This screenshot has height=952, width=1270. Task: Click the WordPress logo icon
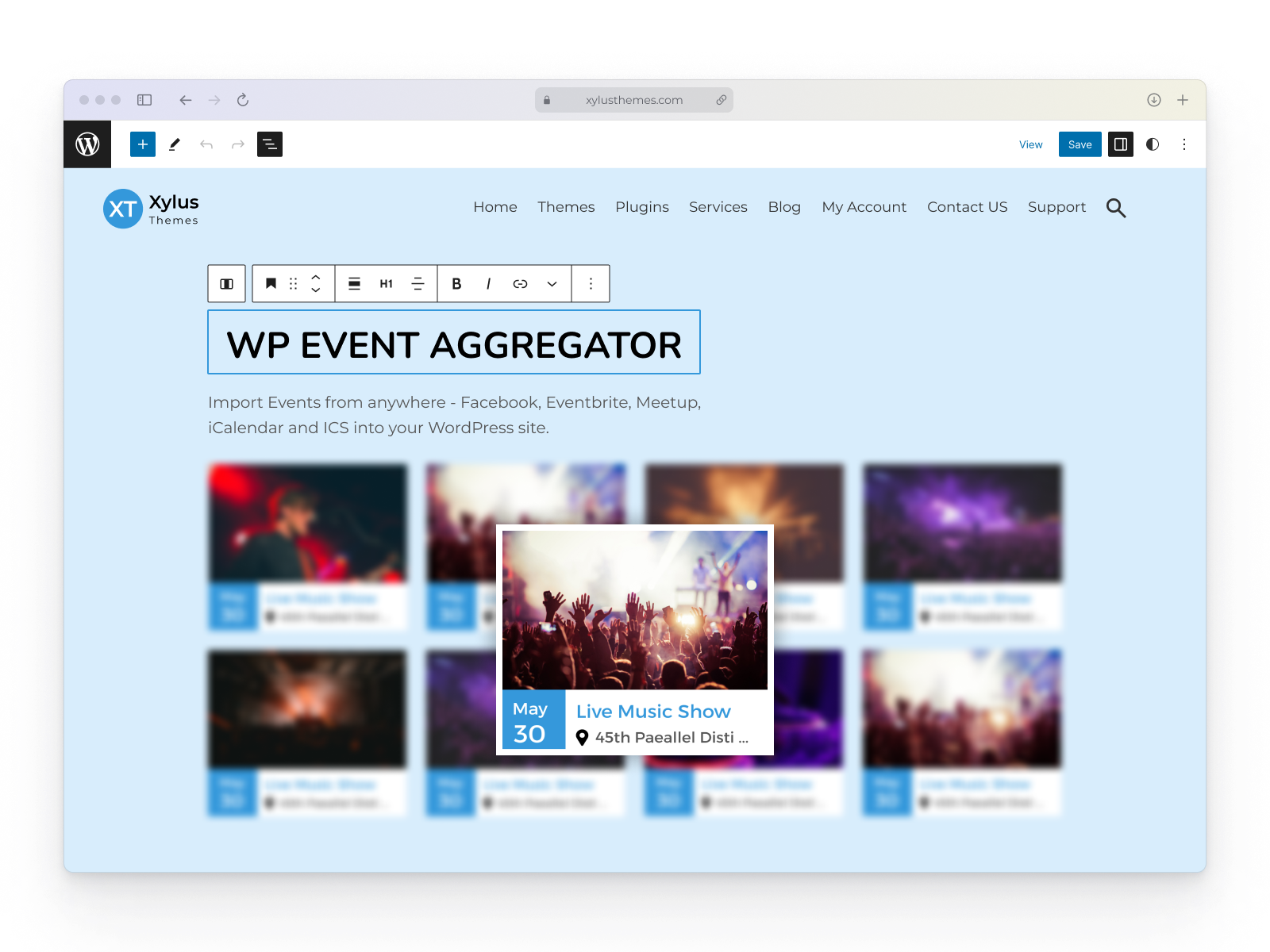[x=87, y=144]
